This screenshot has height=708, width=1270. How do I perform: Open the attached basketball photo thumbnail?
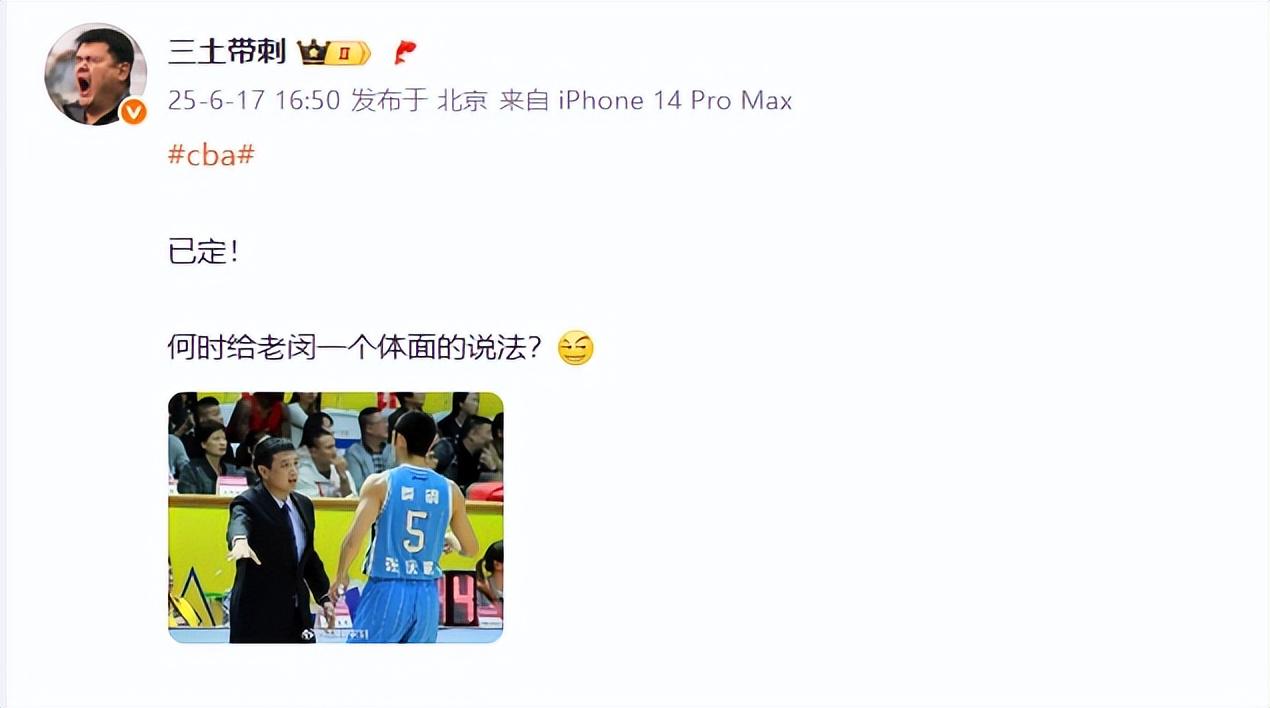[335, 517]
